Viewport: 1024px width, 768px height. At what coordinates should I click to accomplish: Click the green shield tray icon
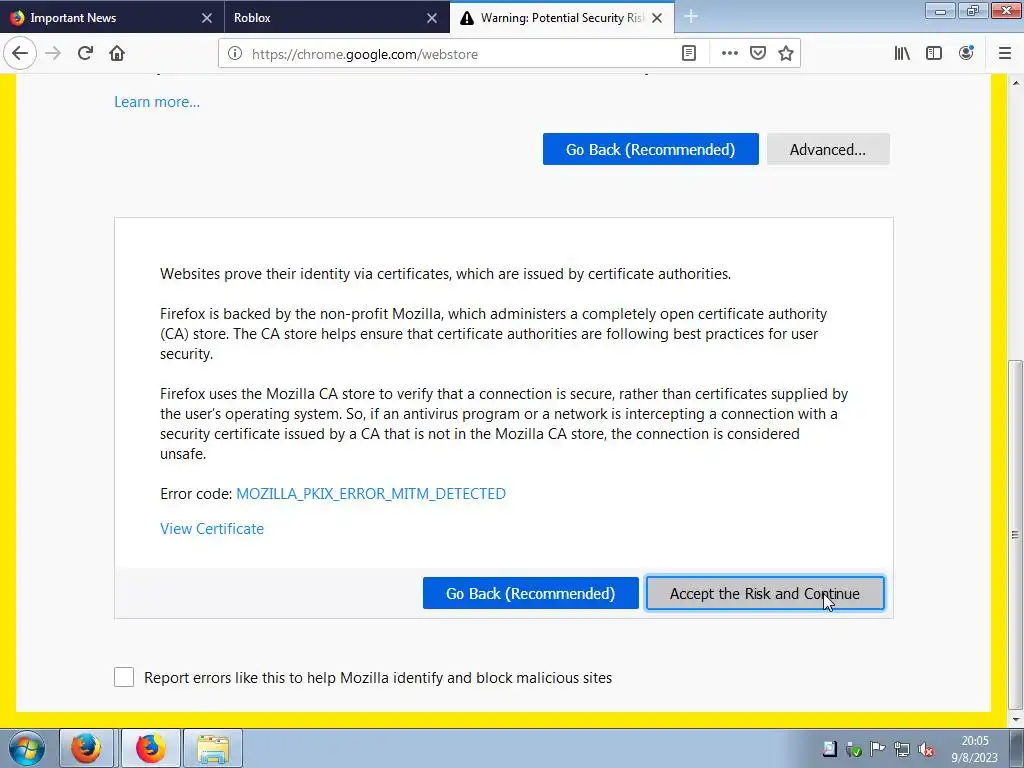[854, 749]
